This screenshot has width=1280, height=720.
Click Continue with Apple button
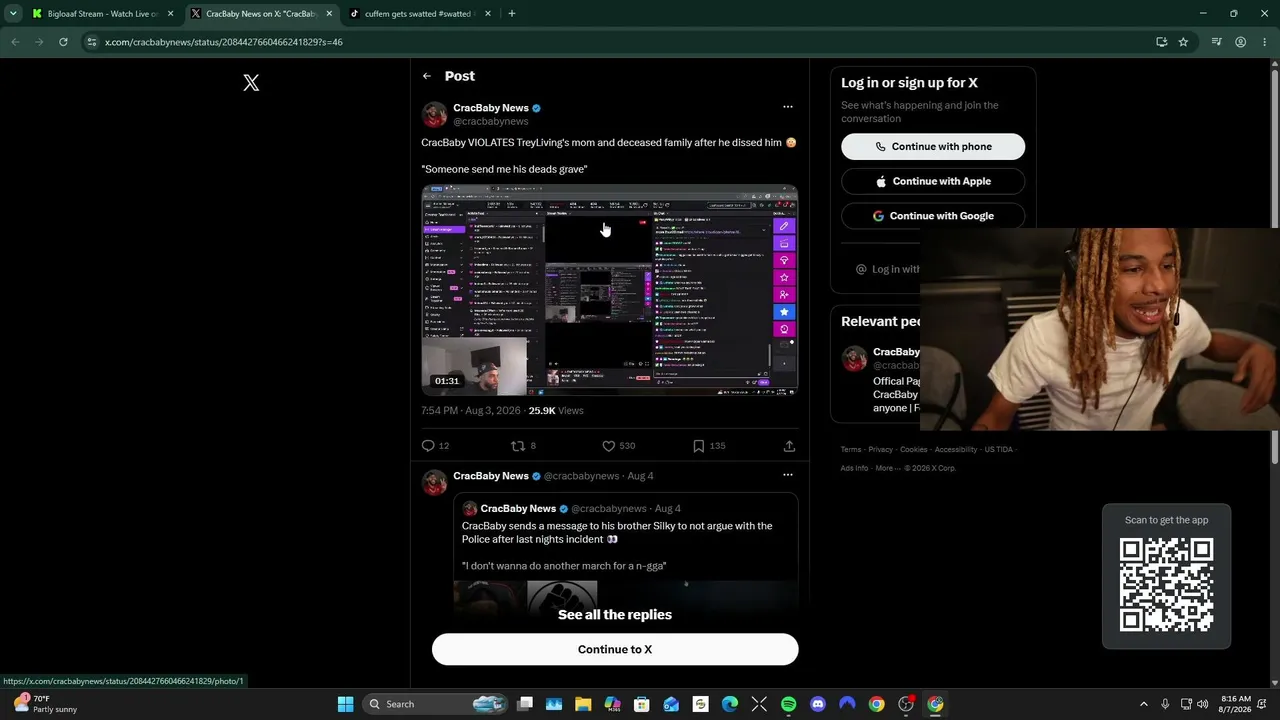pos(933,181)
